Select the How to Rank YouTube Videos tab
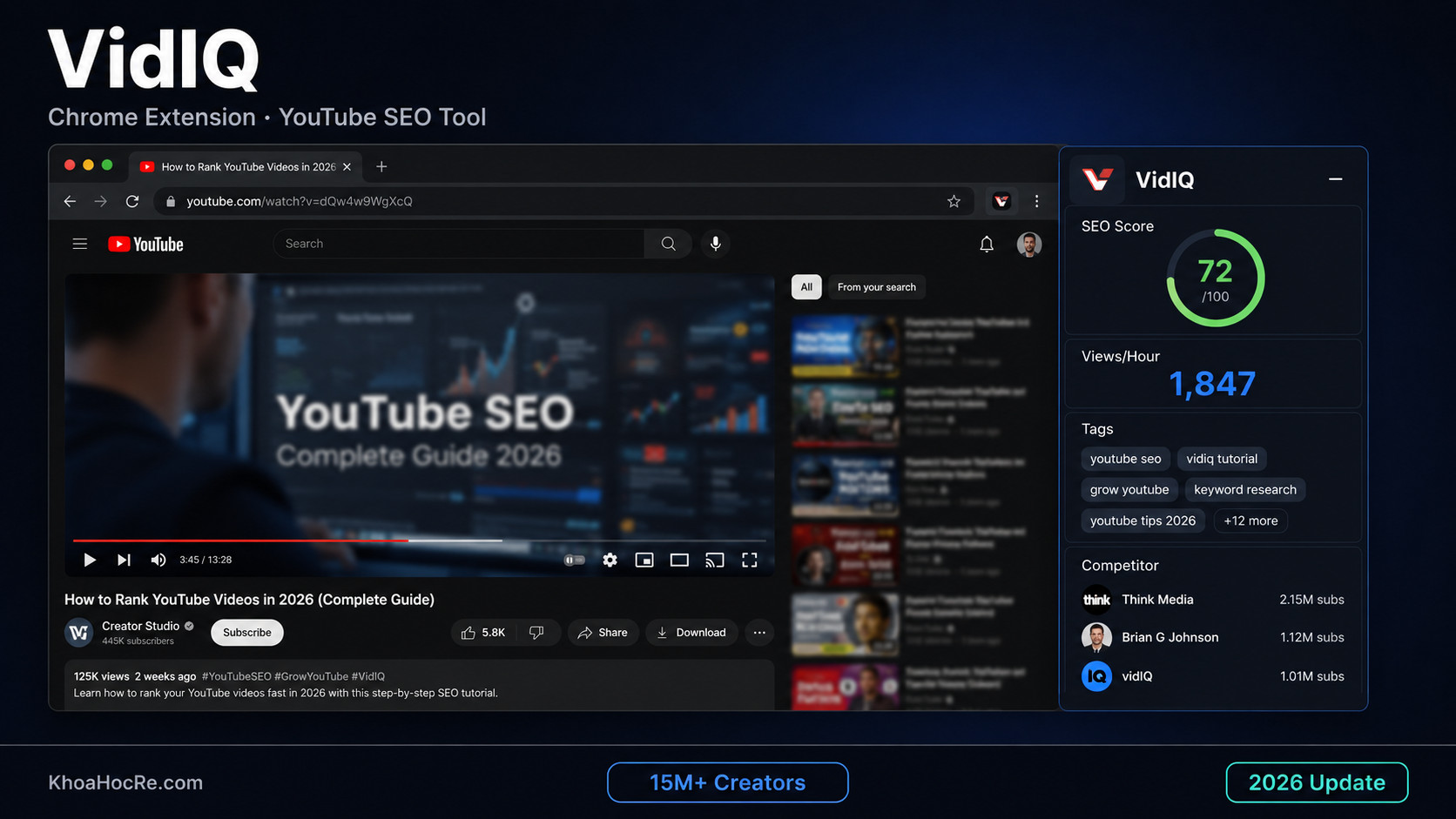This screenshot has width=1456, height=819. [246, 166]
